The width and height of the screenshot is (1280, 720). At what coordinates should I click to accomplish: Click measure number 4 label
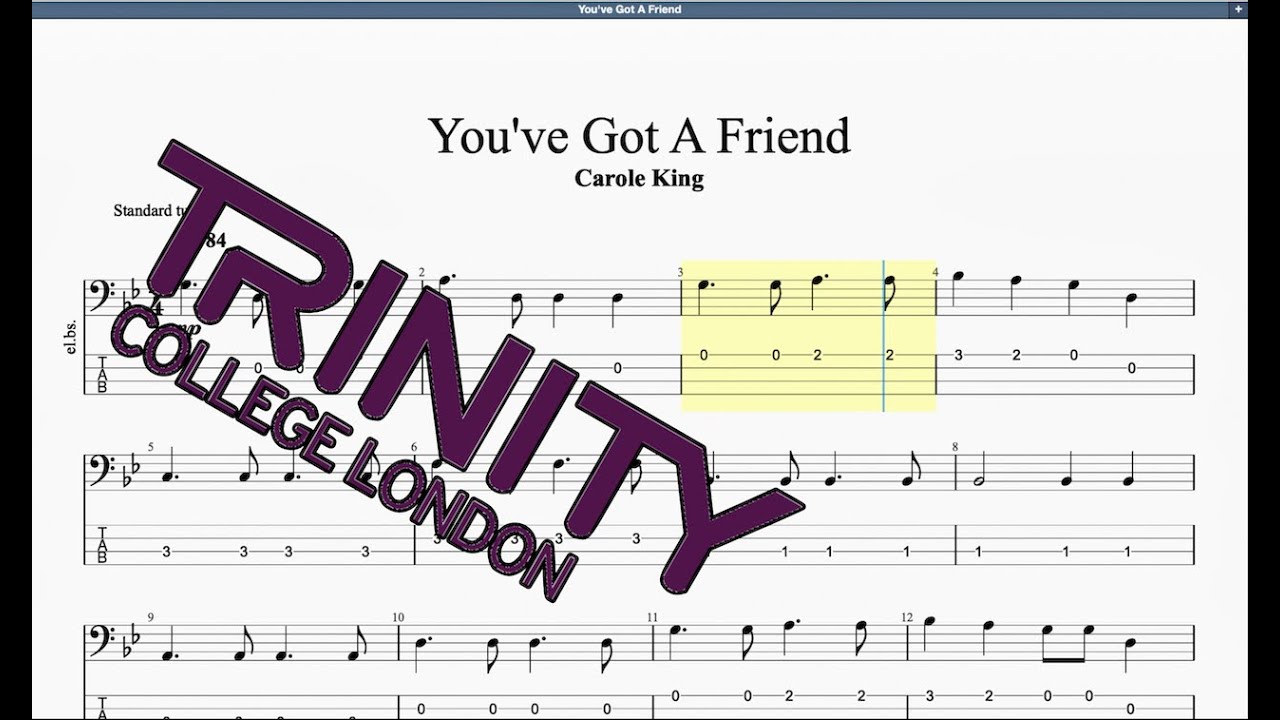pos(935,272)
